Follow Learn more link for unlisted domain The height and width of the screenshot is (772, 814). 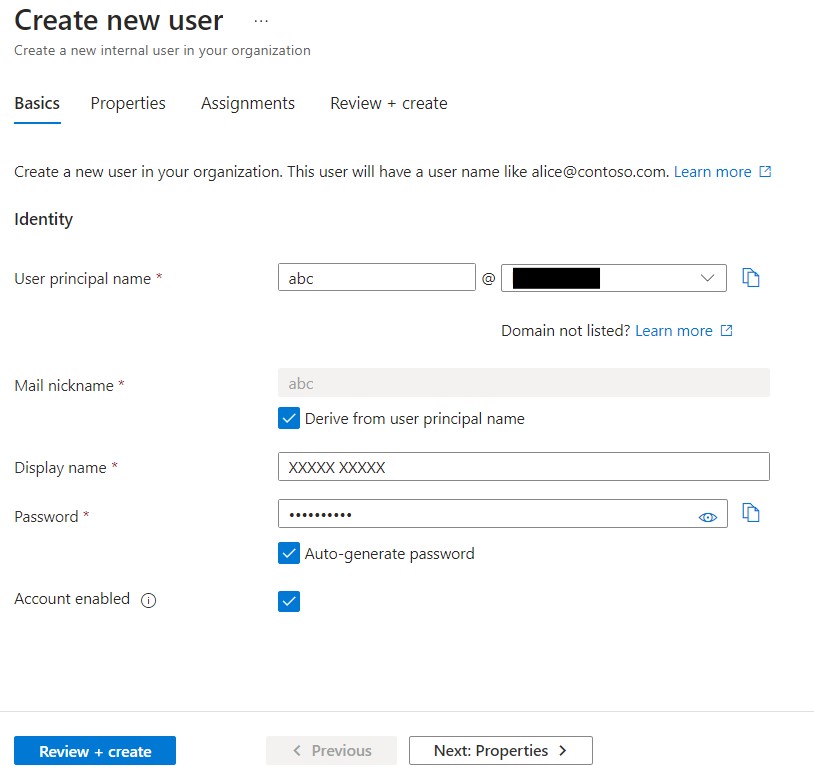tap(674, 331)
